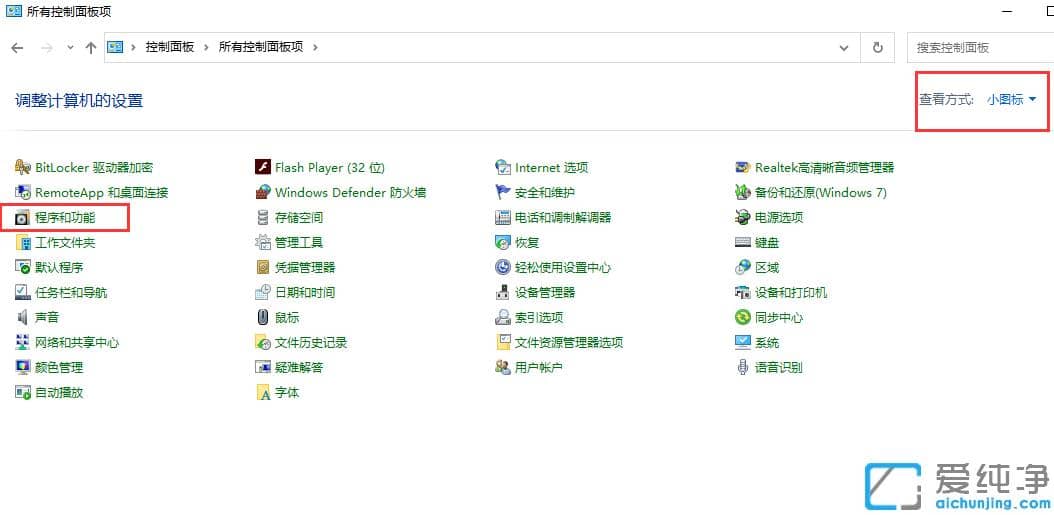Open Realtek高清晰音频管理器 icon

pos(743,168)
